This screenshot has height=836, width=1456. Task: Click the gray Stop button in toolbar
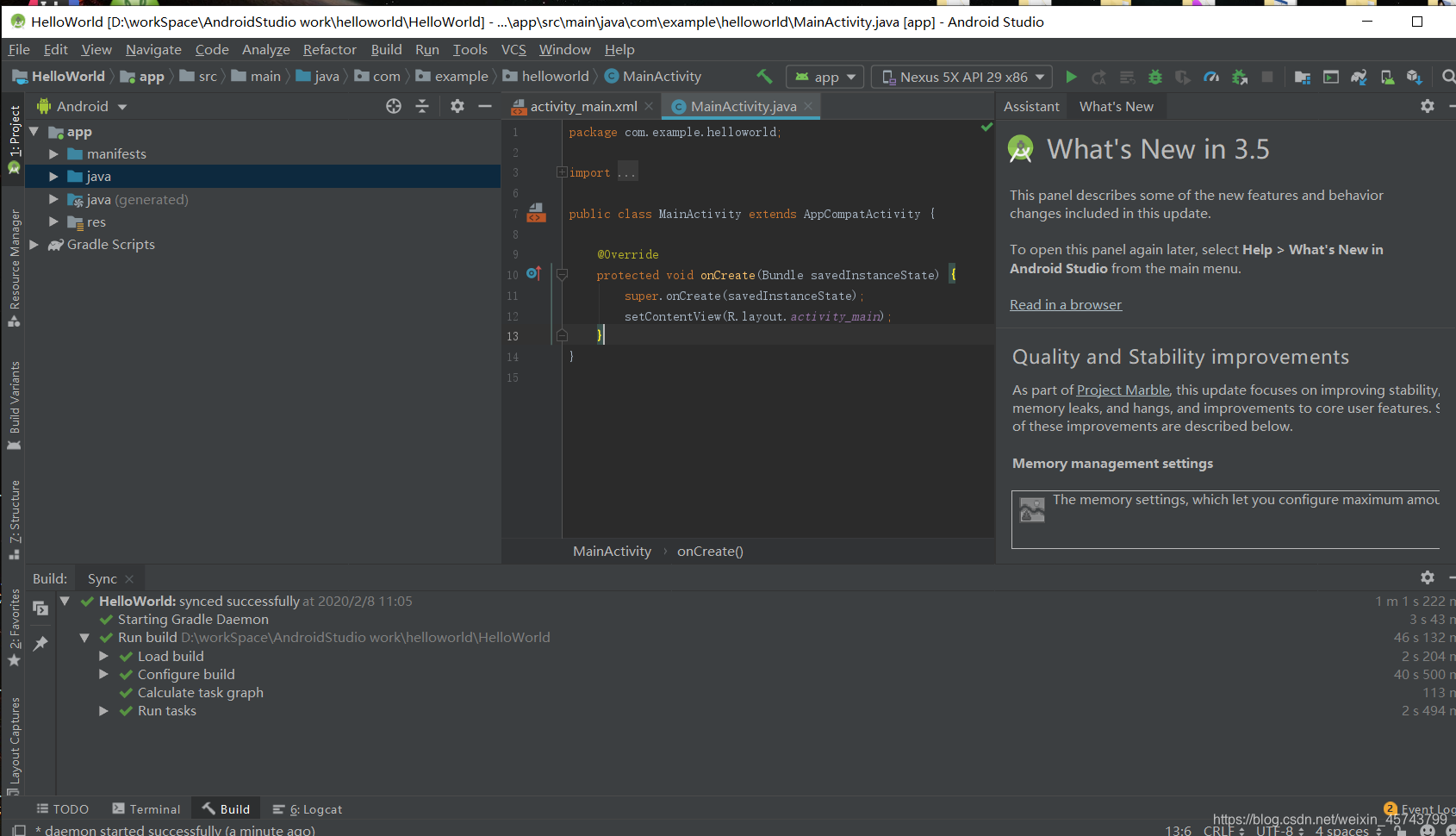(x=1267, y=77)
